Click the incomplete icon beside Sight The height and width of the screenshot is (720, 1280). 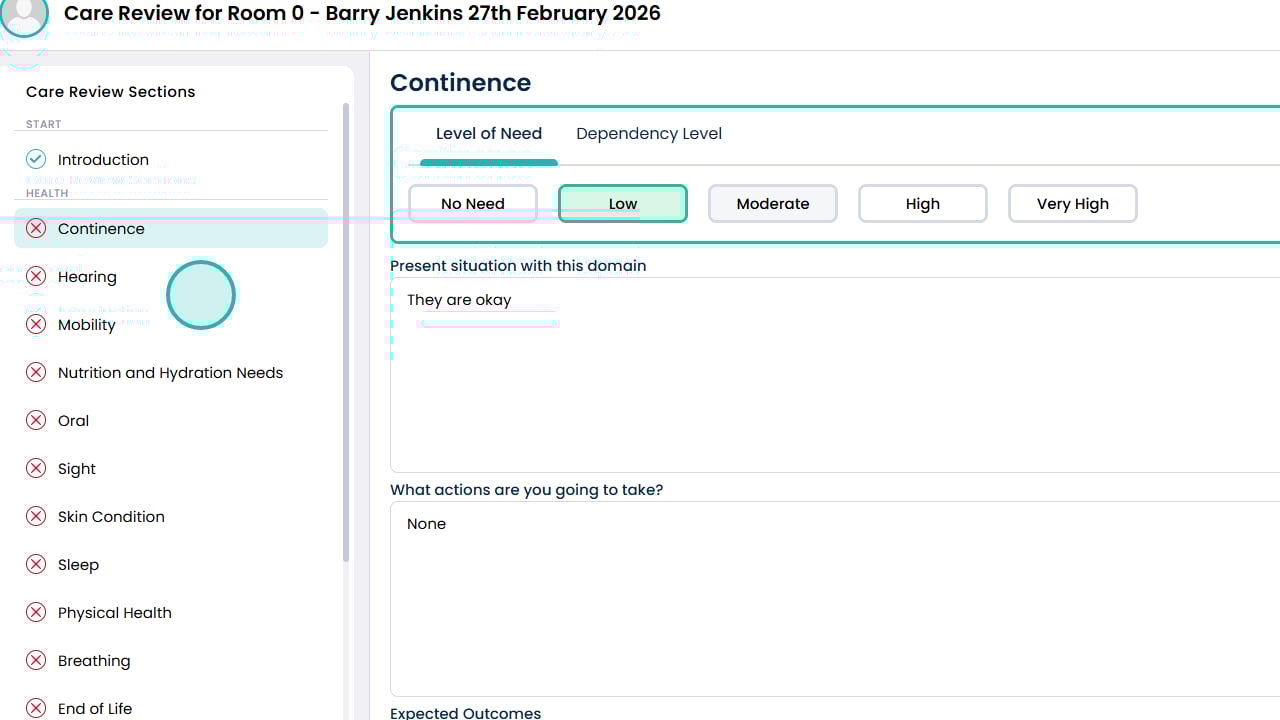pos(36,468)
